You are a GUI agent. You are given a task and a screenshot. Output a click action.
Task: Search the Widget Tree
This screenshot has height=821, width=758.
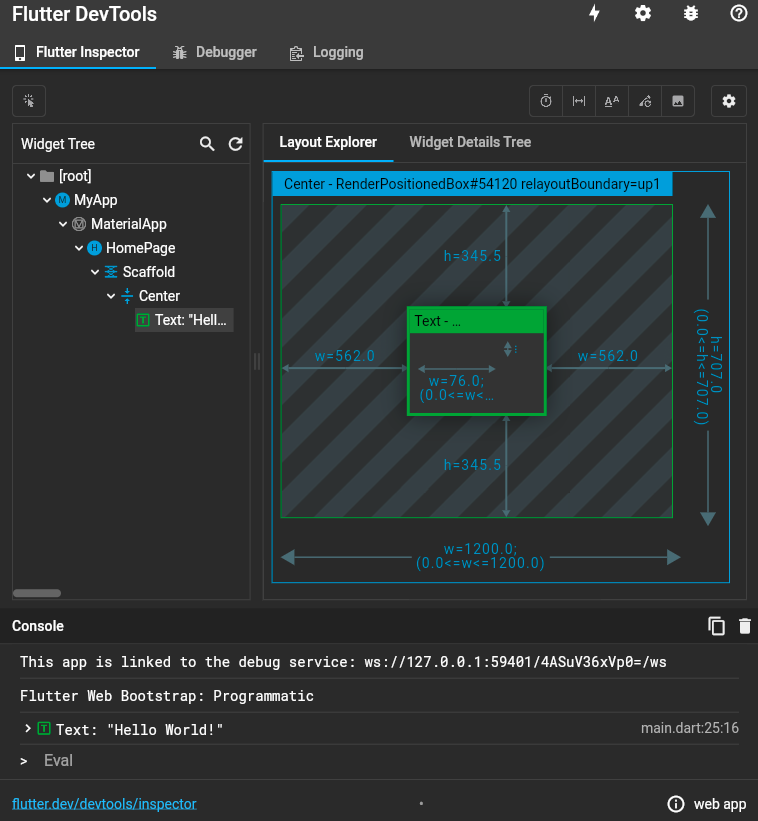tap(207, 144)
